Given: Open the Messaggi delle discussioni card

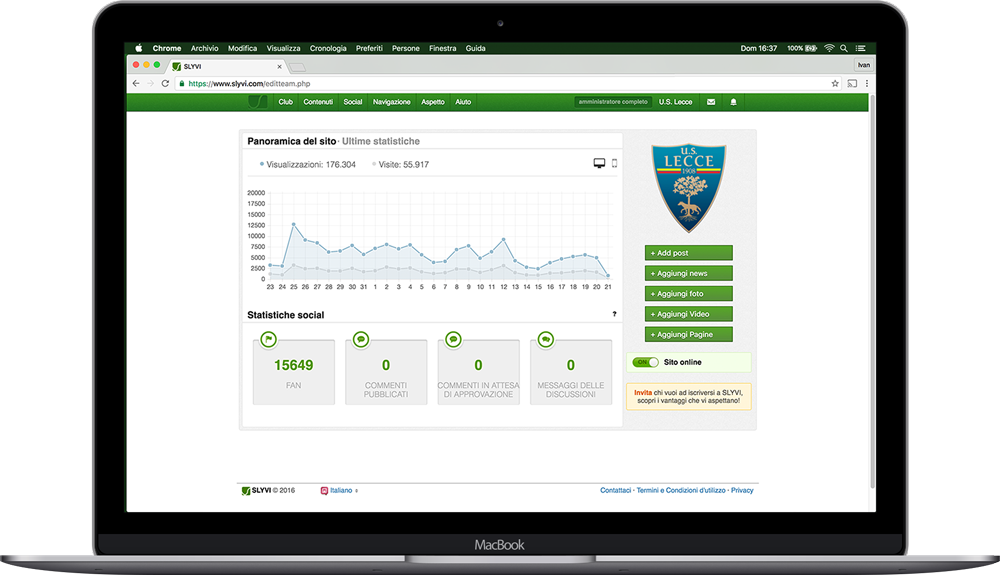Looking at the screenshot, I should [571, 372].
